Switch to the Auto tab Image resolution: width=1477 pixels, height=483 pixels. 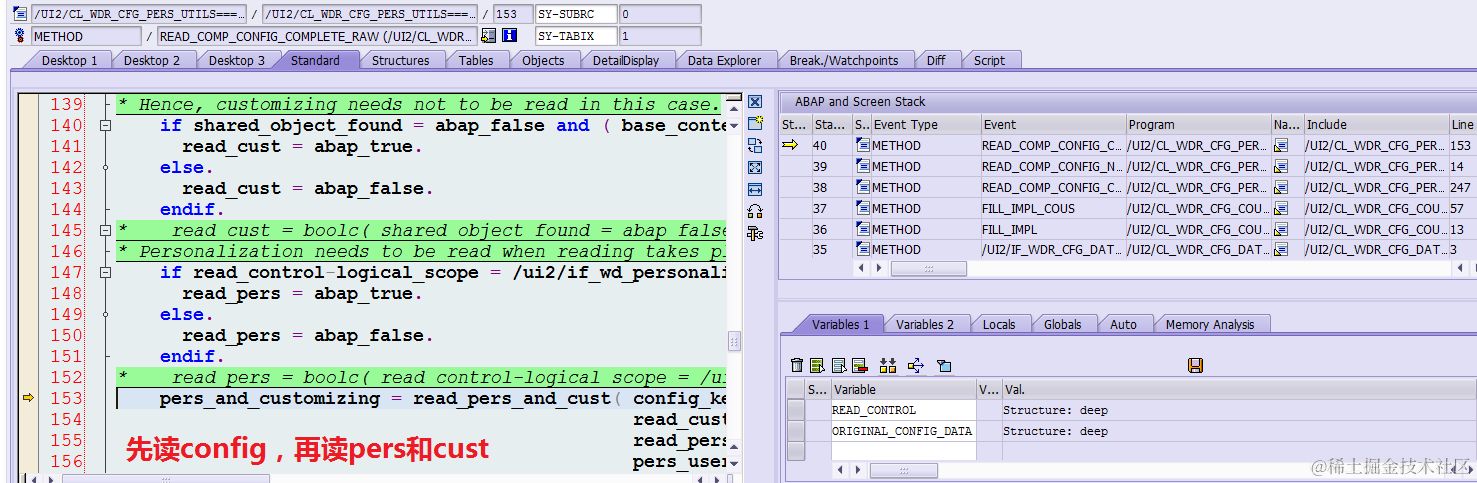(x=1123, y=324)
